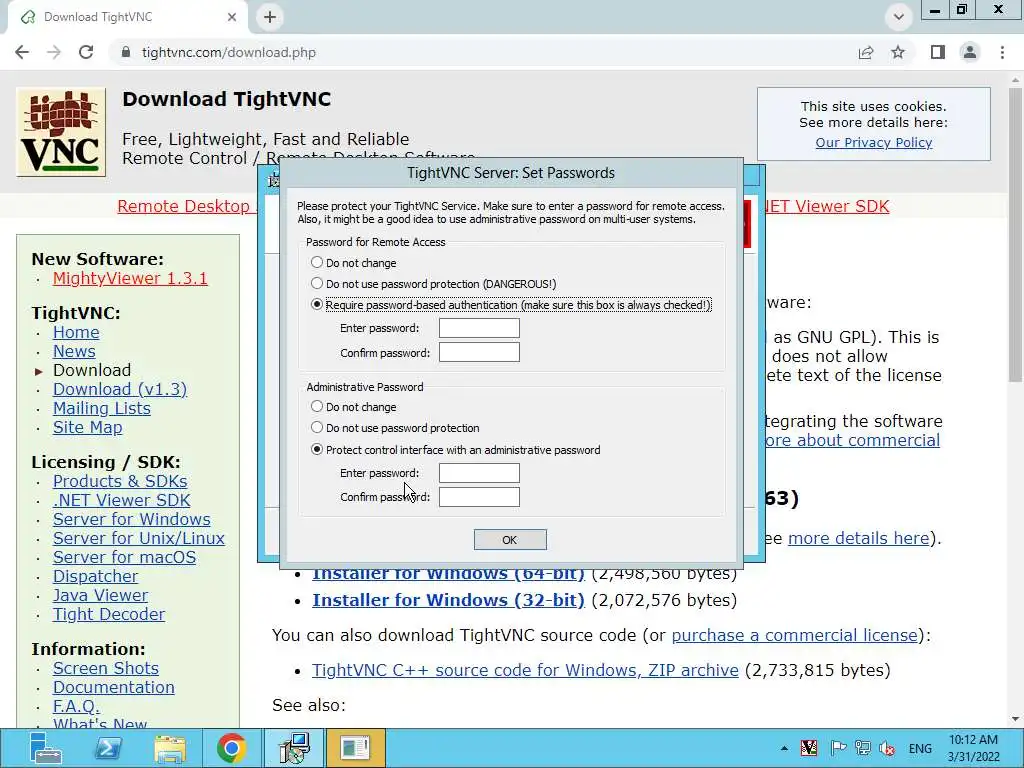The height and width of the screenshot is (768, 1024).
Task: Open 'TightVNC C++ source code for Windows, ZIP archive'
Action: (525, 670)
